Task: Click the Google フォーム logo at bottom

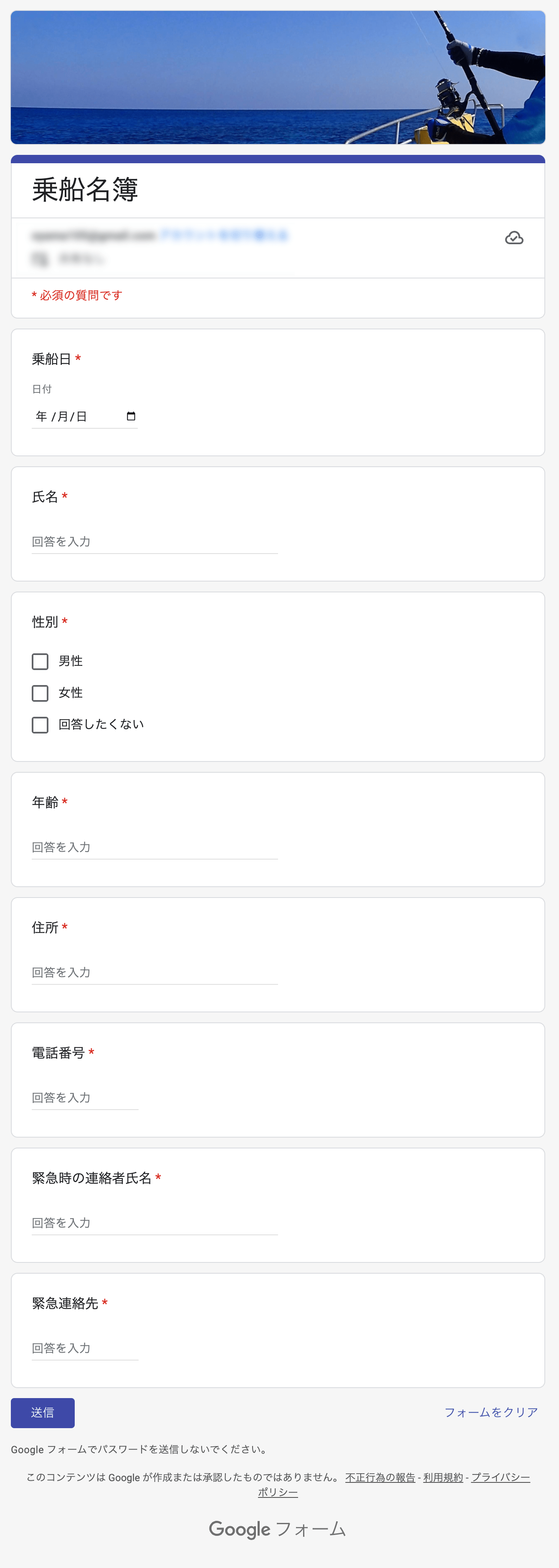Action: click(278, 1529)
